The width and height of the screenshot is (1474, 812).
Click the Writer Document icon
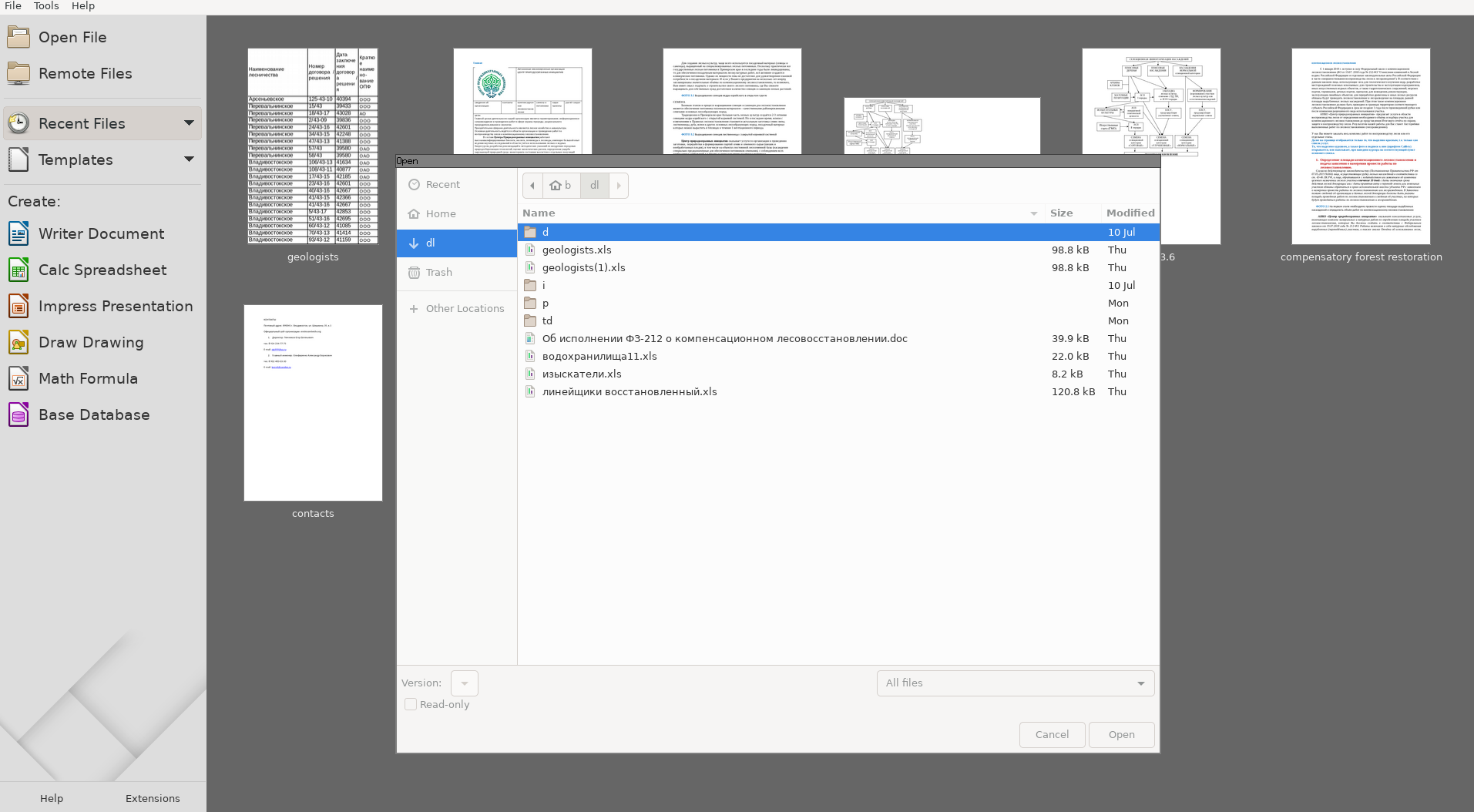coord(18,233)
